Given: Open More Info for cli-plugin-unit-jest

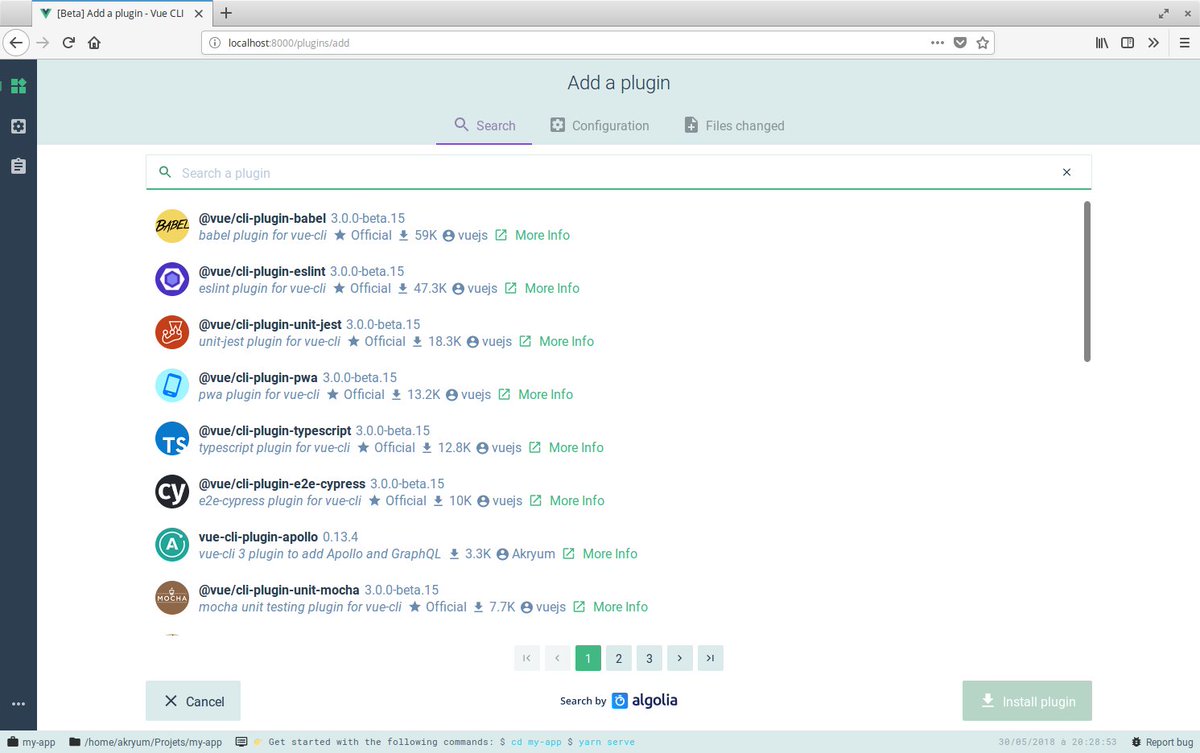Looking at the screenshot, I should pyautogui.click(x=556, y=341).
